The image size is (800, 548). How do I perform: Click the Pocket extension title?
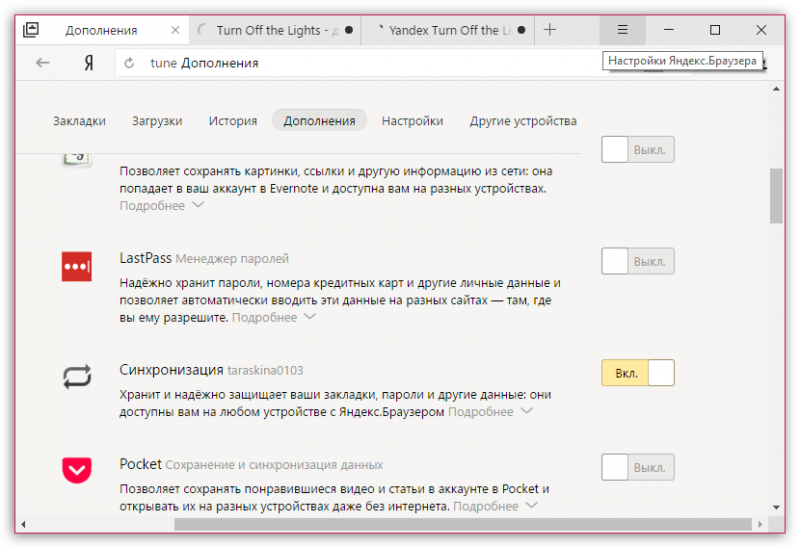pyautogui.click(x=140, y=464)
